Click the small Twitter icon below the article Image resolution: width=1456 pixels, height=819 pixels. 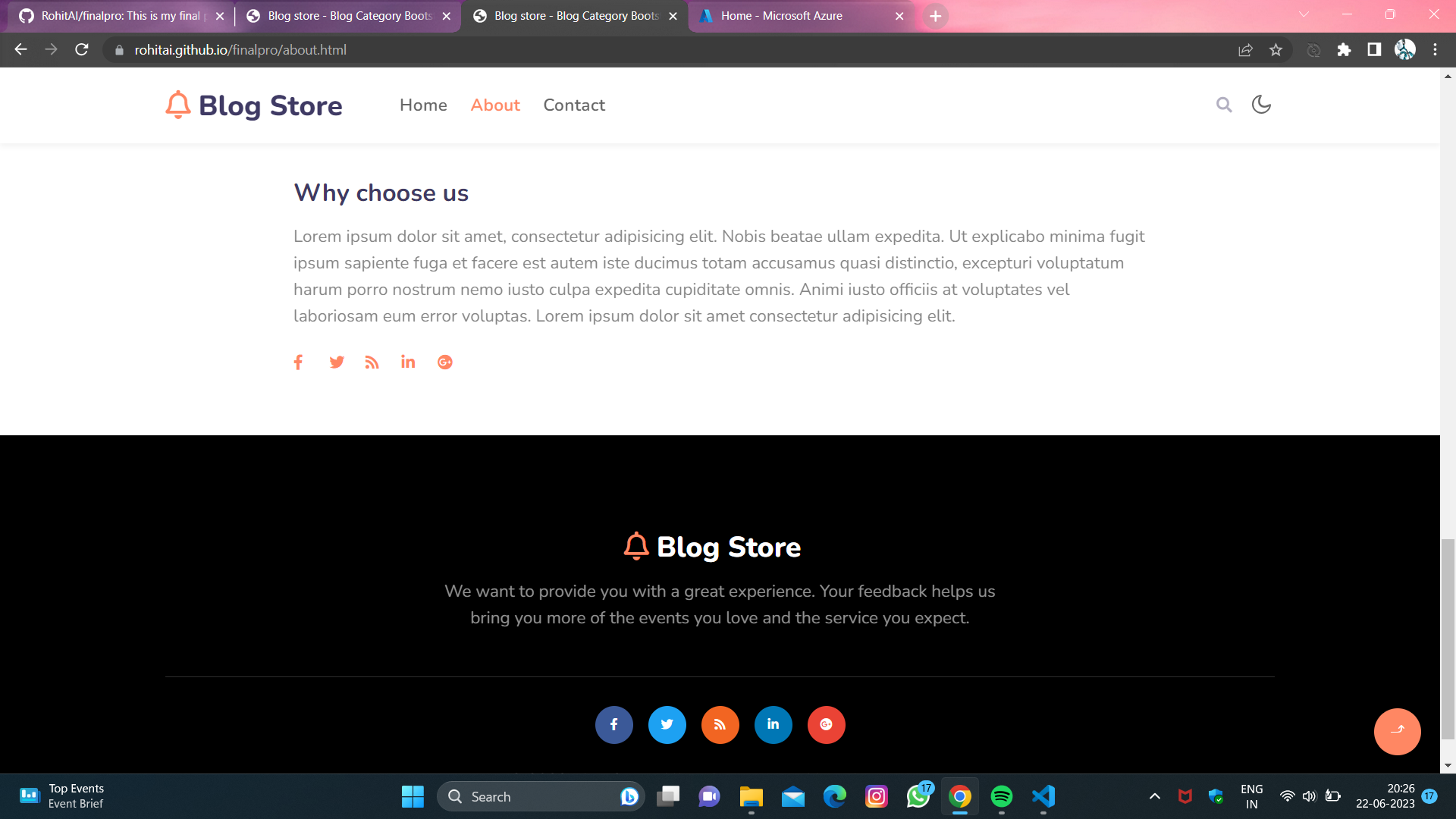click(337, 362)
